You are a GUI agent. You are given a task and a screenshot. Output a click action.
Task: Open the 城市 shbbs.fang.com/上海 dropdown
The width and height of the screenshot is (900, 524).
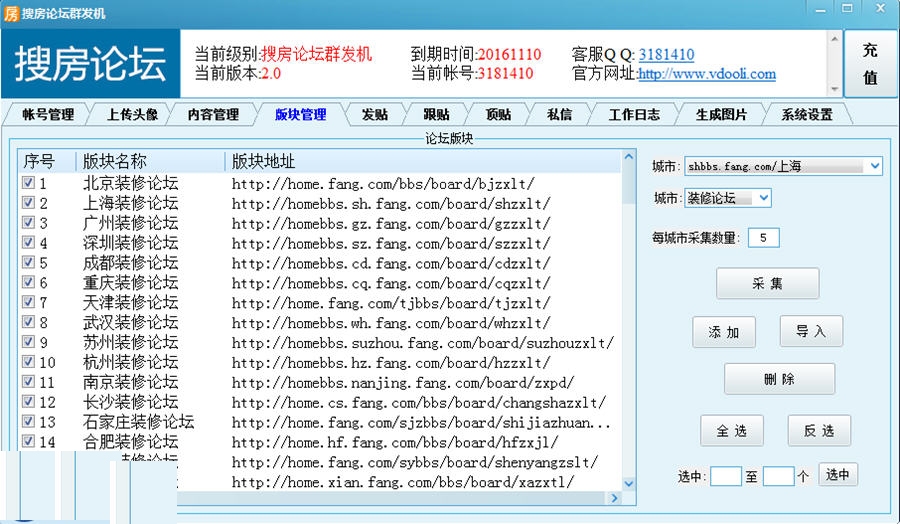tap(783, 166)
